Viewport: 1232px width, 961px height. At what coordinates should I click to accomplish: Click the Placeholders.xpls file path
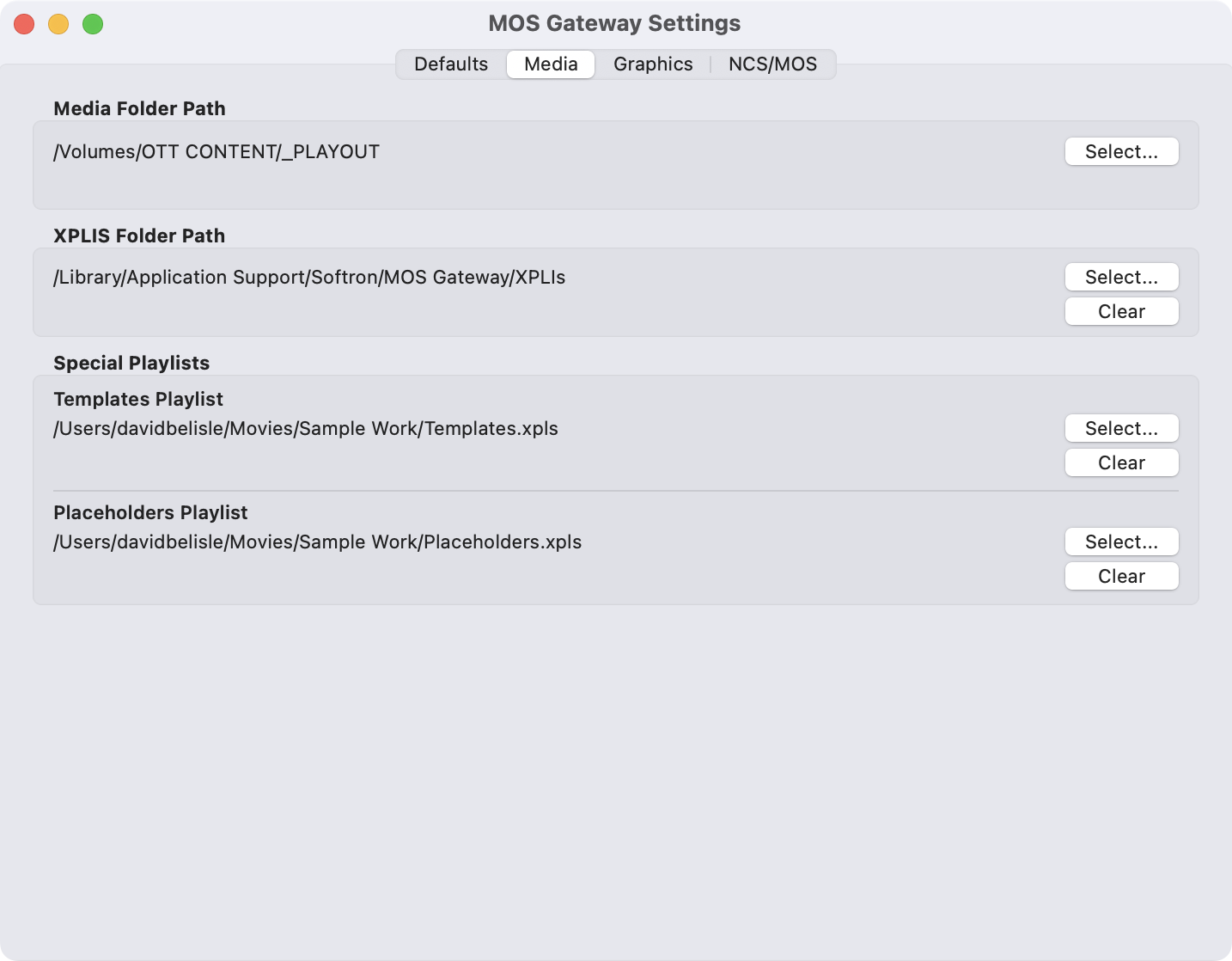coord(318,542)
